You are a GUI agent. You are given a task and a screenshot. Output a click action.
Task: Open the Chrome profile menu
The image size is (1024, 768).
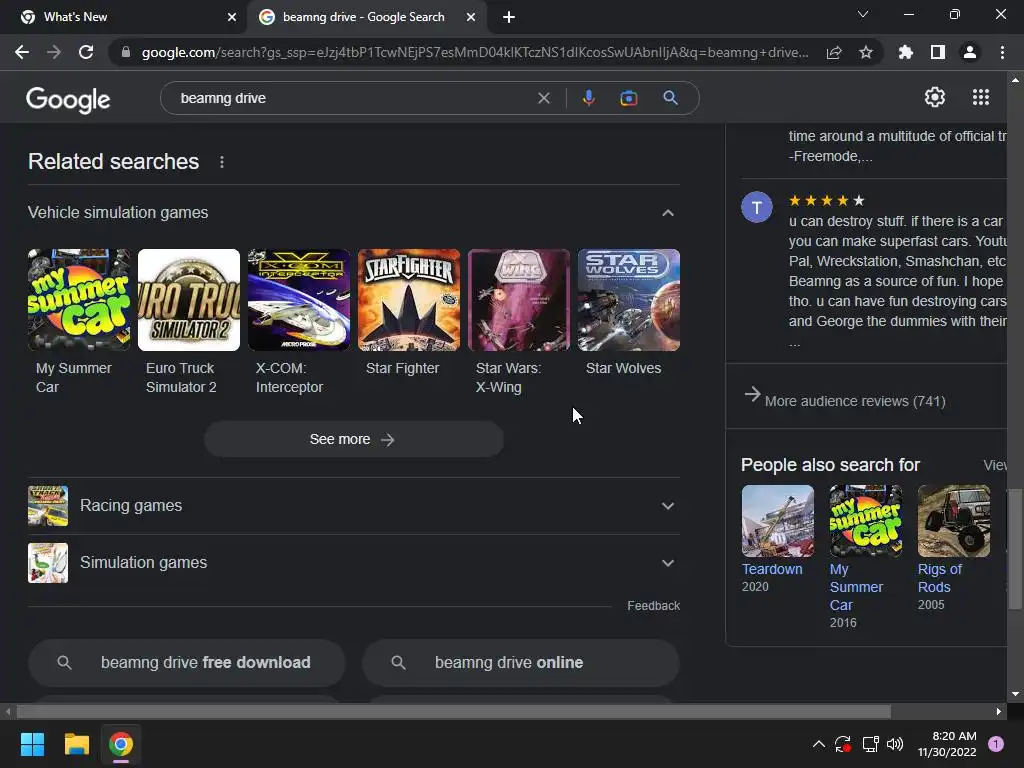[970, 52]
